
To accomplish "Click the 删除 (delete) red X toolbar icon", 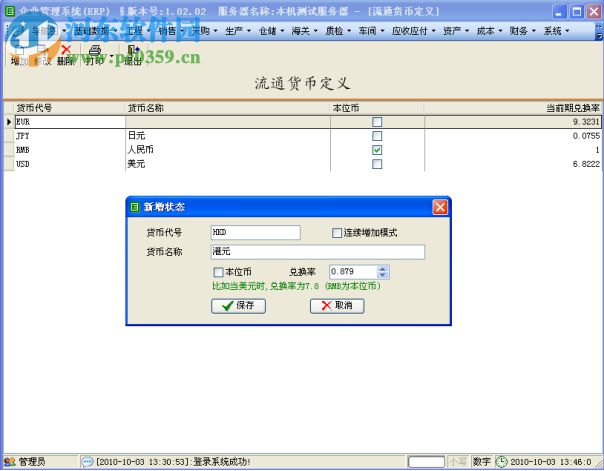I will 66,50.
